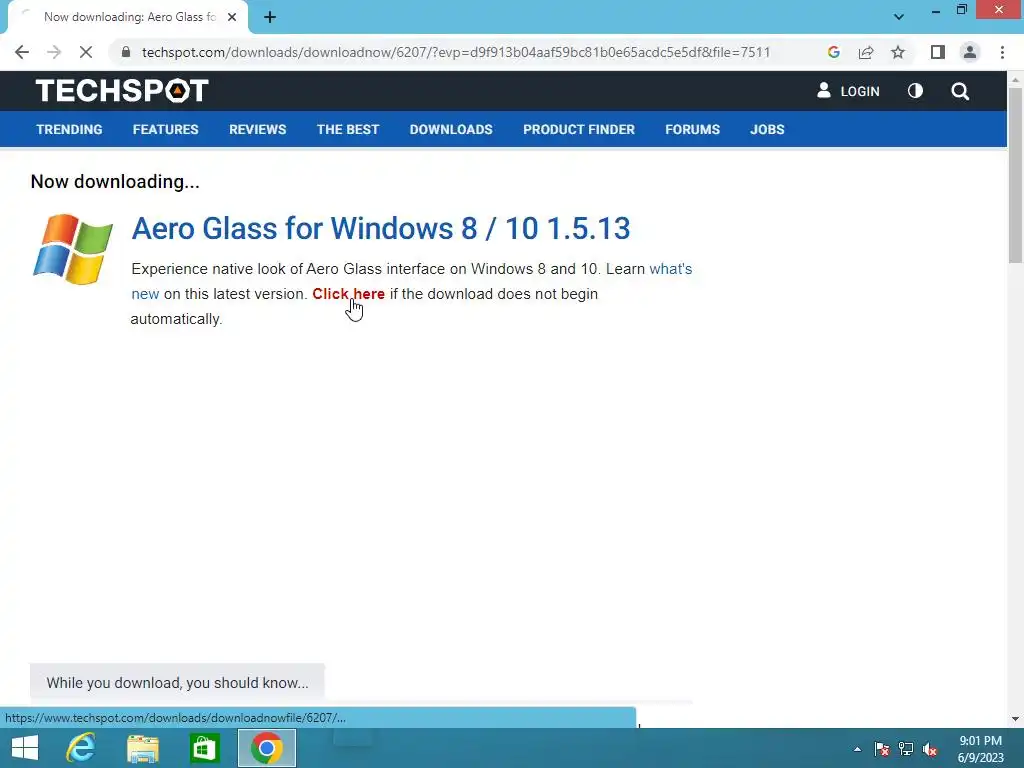1024x768 pixels.
Task: Open the taskbar clock and date
Action: tap(981, 749)
